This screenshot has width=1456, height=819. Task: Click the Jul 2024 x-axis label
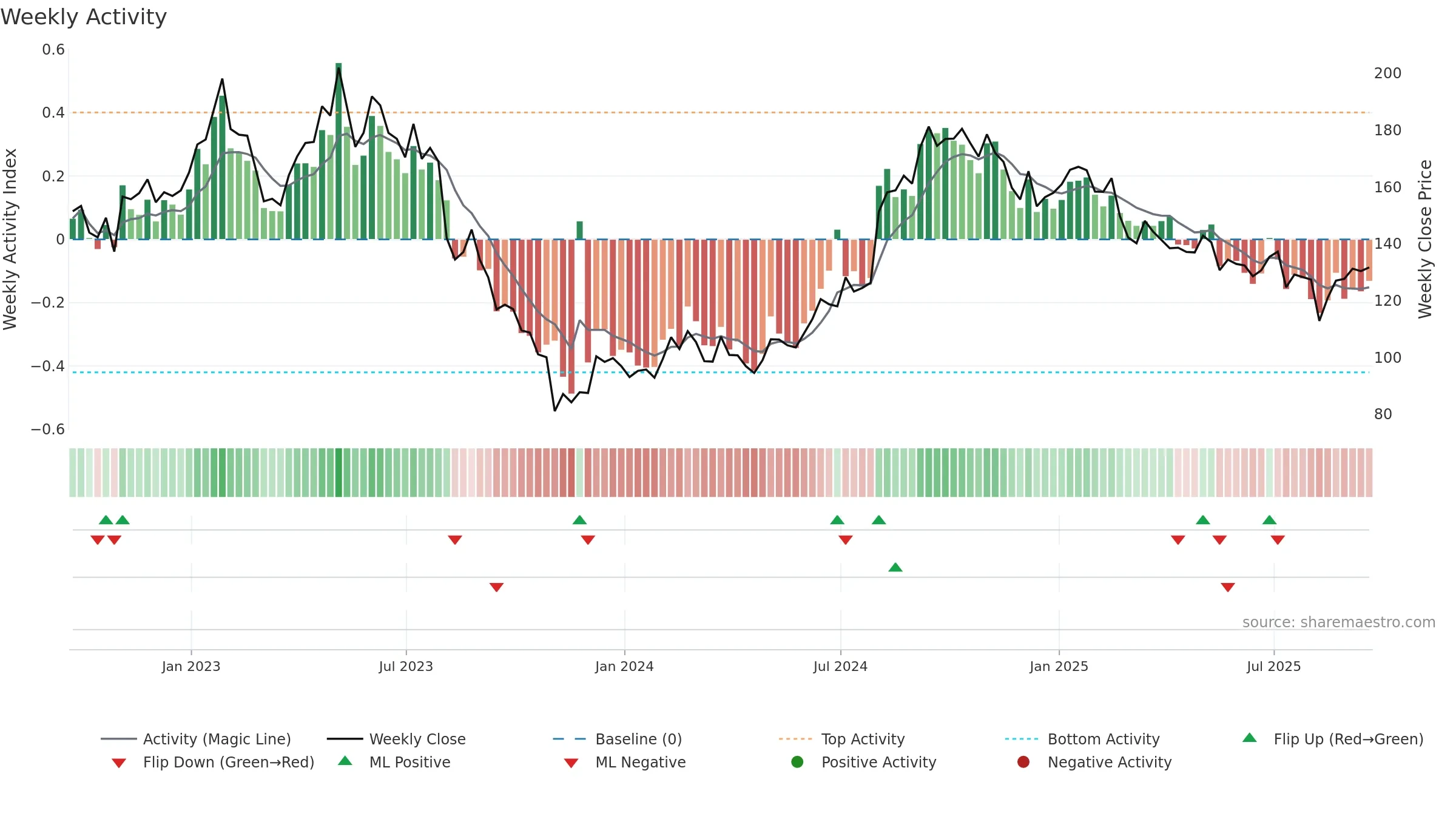pyautogui.click(x=840, y=666)
